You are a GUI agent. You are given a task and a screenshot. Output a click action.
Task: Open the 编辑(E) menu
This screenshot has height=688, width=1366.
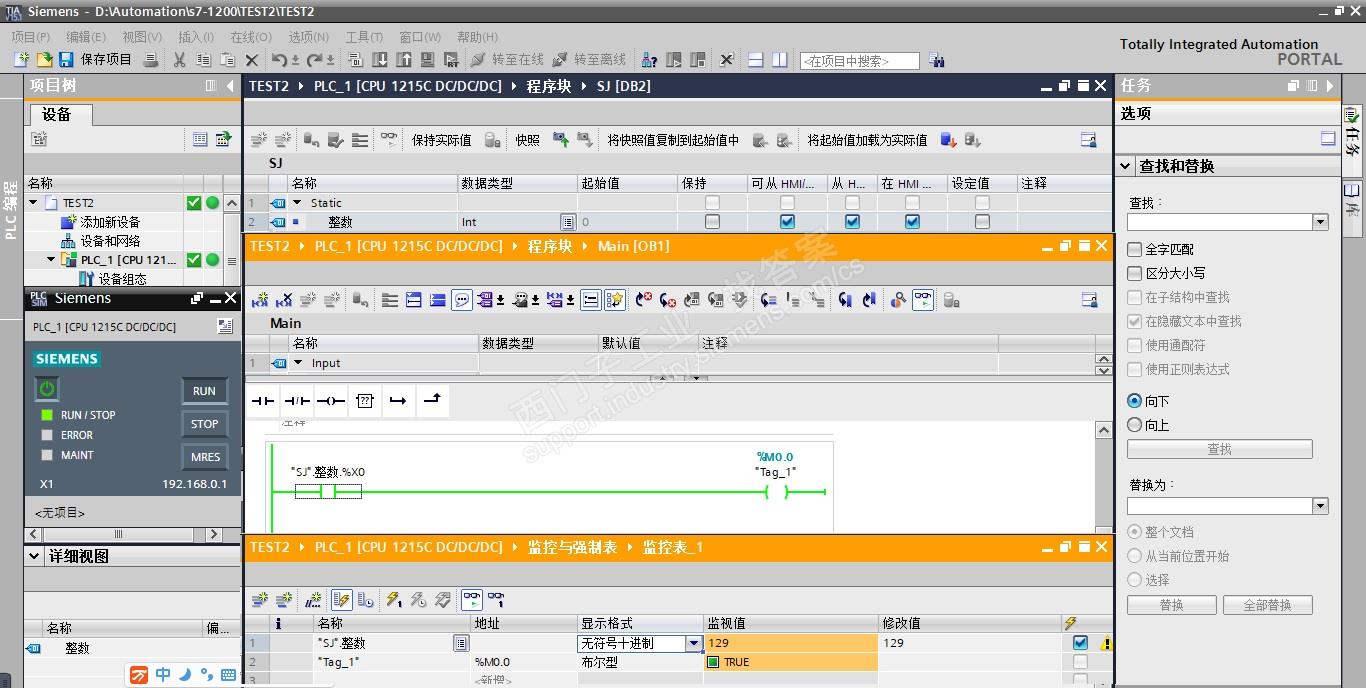point(85,37)
